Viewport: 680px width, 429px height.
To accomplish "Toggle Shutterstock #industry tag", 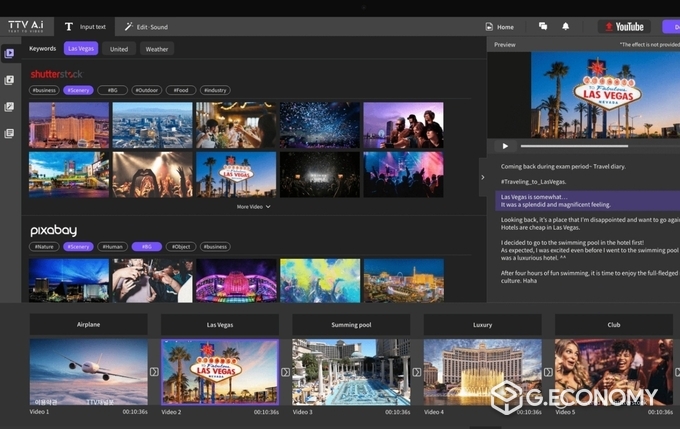I will [x=215, y=90].
